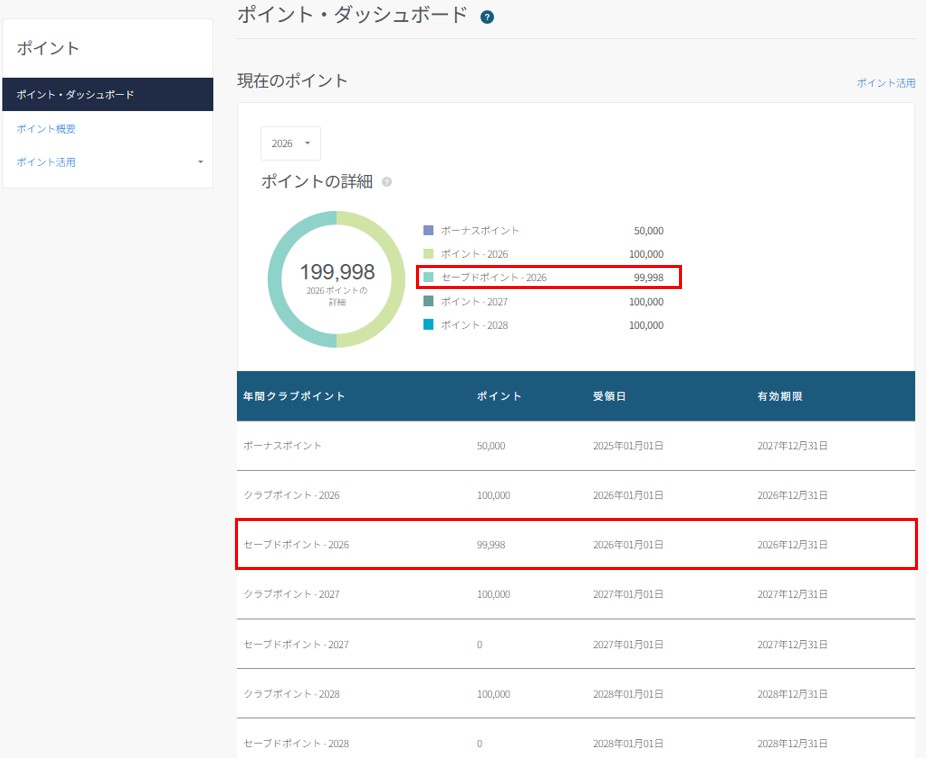Open ポイント概要 in the sidebar
Screen dimensions: 926x764
click(x=46, y=129)
